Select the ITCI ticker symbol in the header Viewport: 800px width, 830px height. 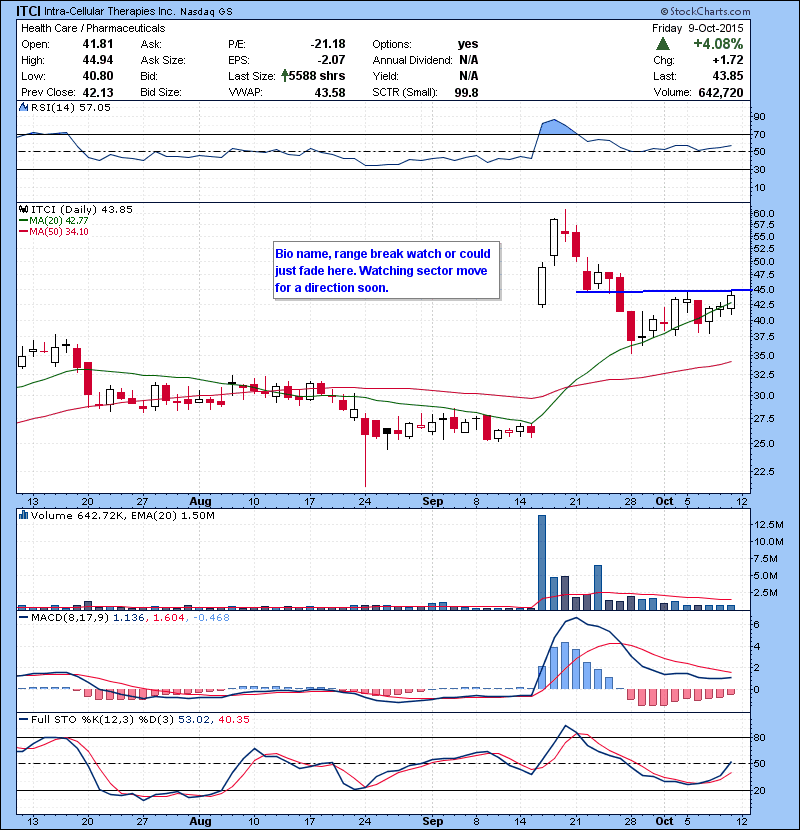[x=28, y=11]
